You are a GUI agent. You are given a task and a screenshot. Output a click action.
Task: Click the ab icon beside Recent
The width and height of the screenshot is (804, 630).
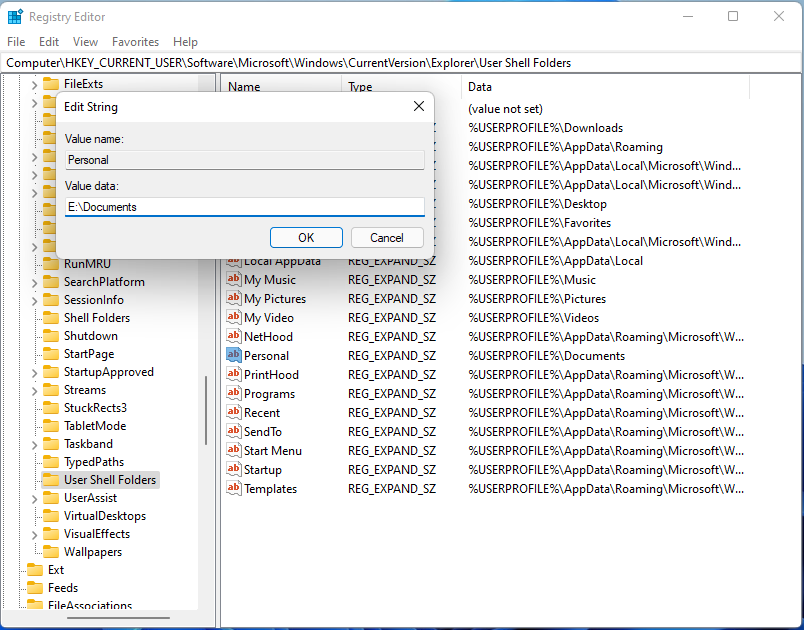pos(234,413)
